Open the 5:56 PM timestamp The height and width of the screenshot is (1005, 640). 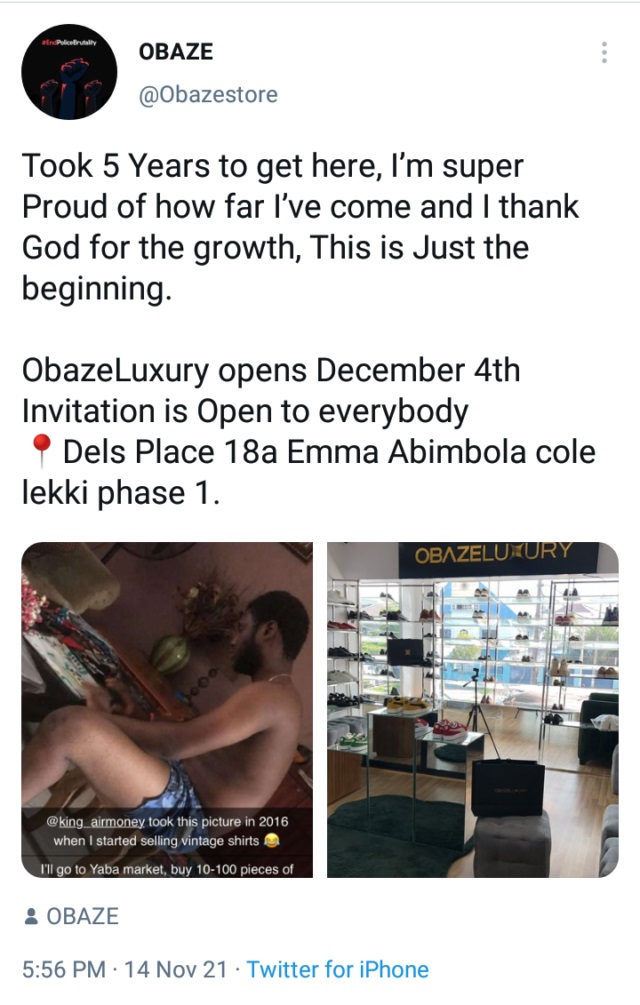pos(63,969)
